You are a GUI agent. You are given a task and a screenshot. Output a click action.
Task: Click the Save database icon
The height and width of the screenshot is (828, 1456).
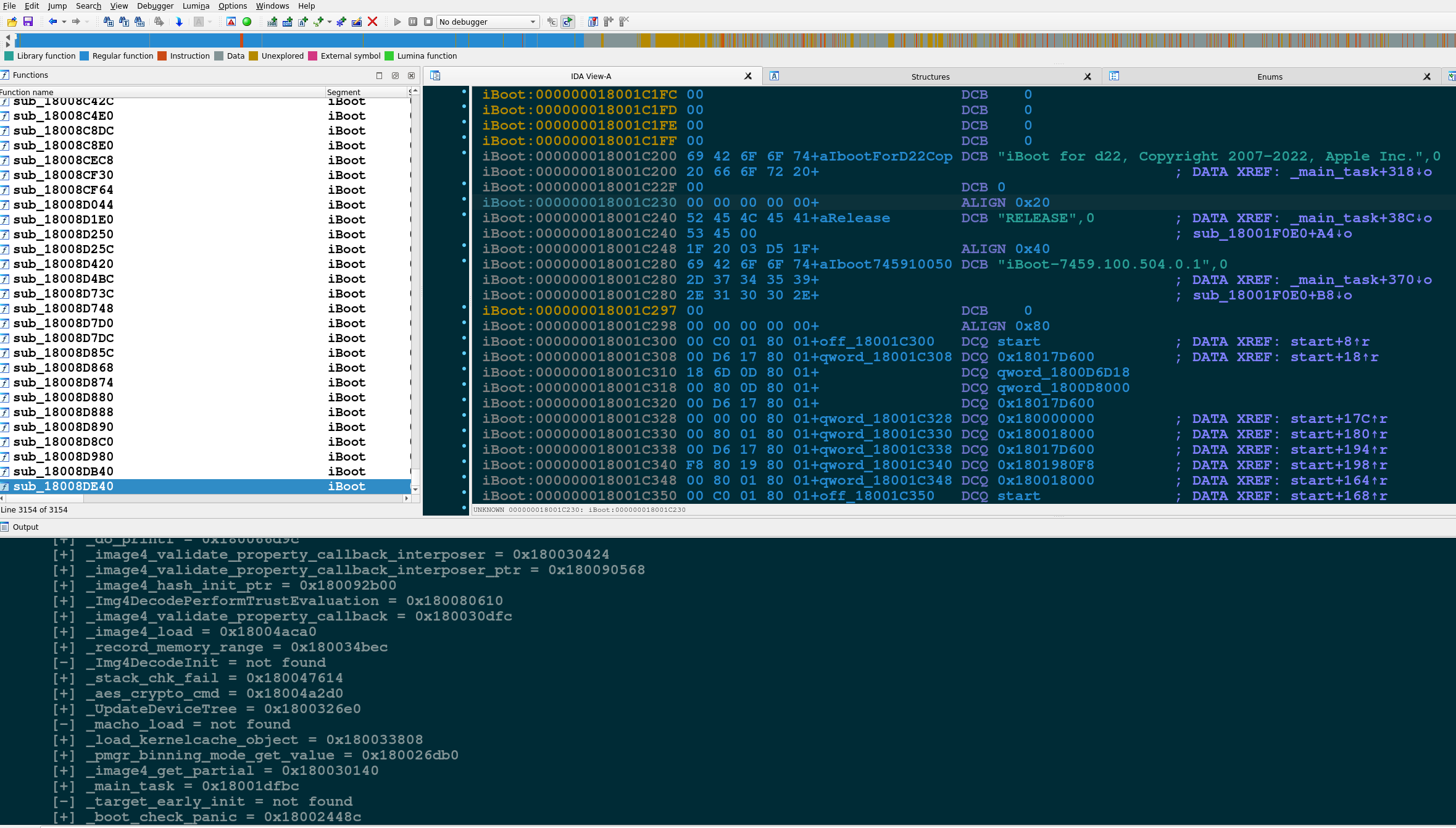click(x=28, y=22)
